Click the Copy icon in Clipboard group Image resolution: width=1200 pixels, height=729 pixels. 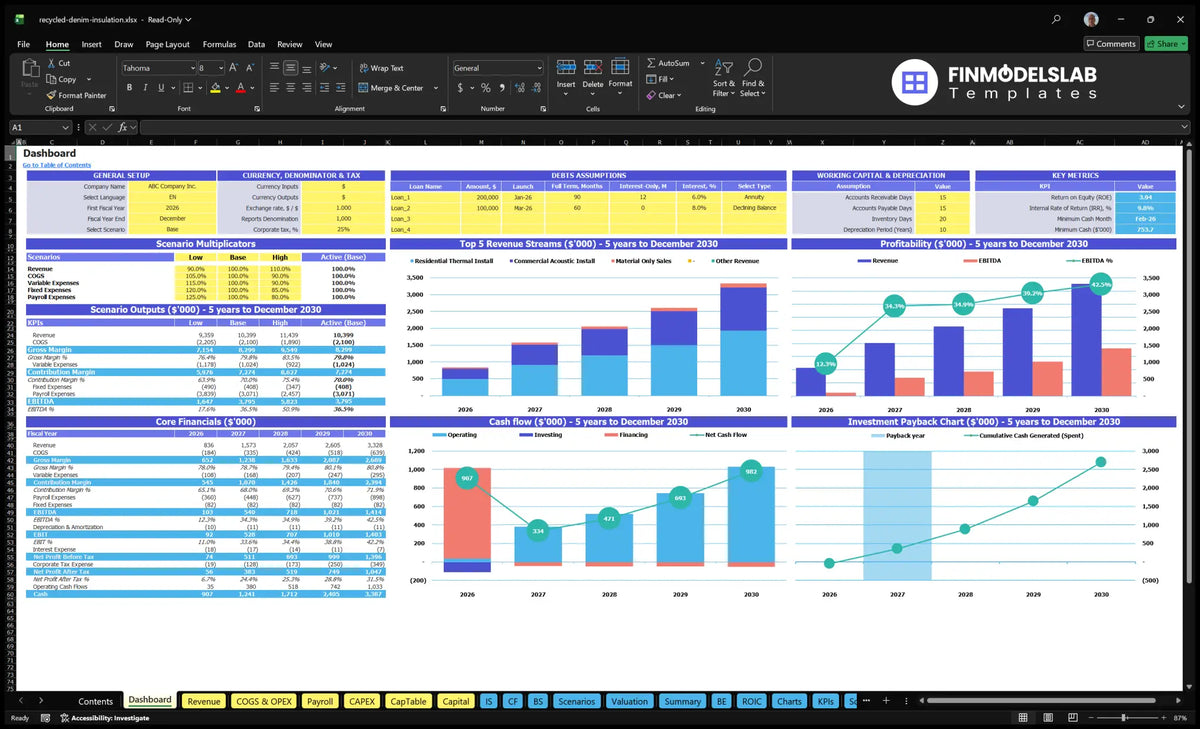[x=50, y=79]
